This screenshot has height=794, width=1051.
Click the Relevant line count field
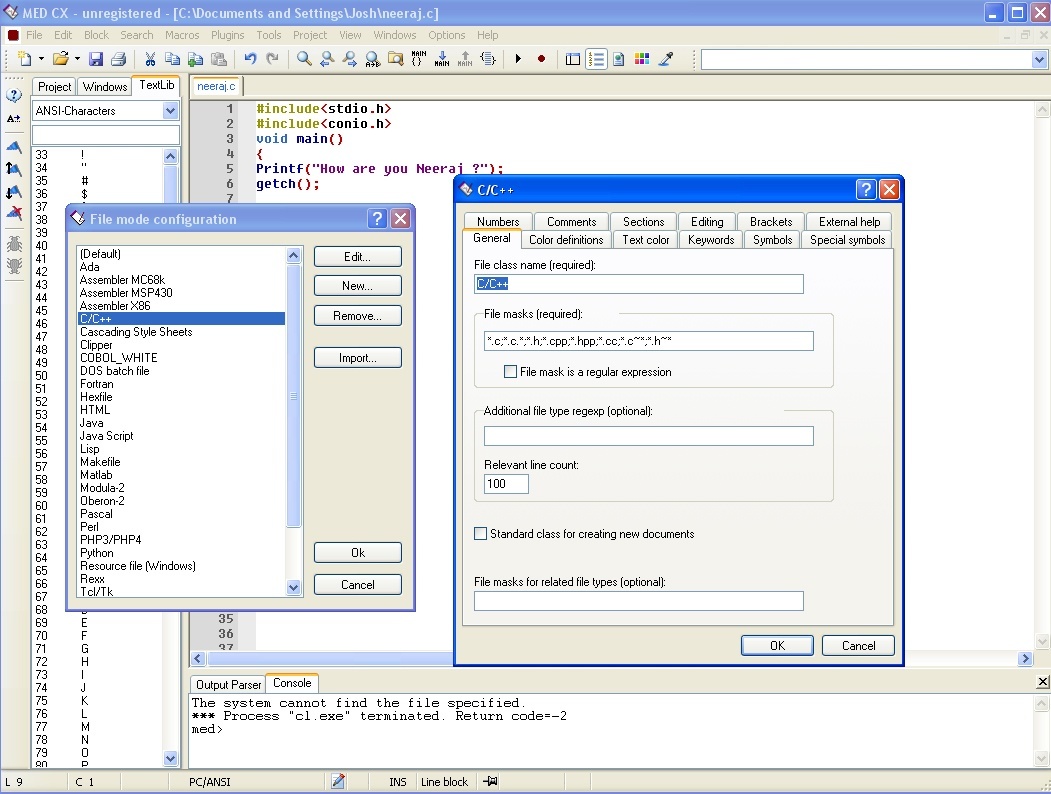504,484
